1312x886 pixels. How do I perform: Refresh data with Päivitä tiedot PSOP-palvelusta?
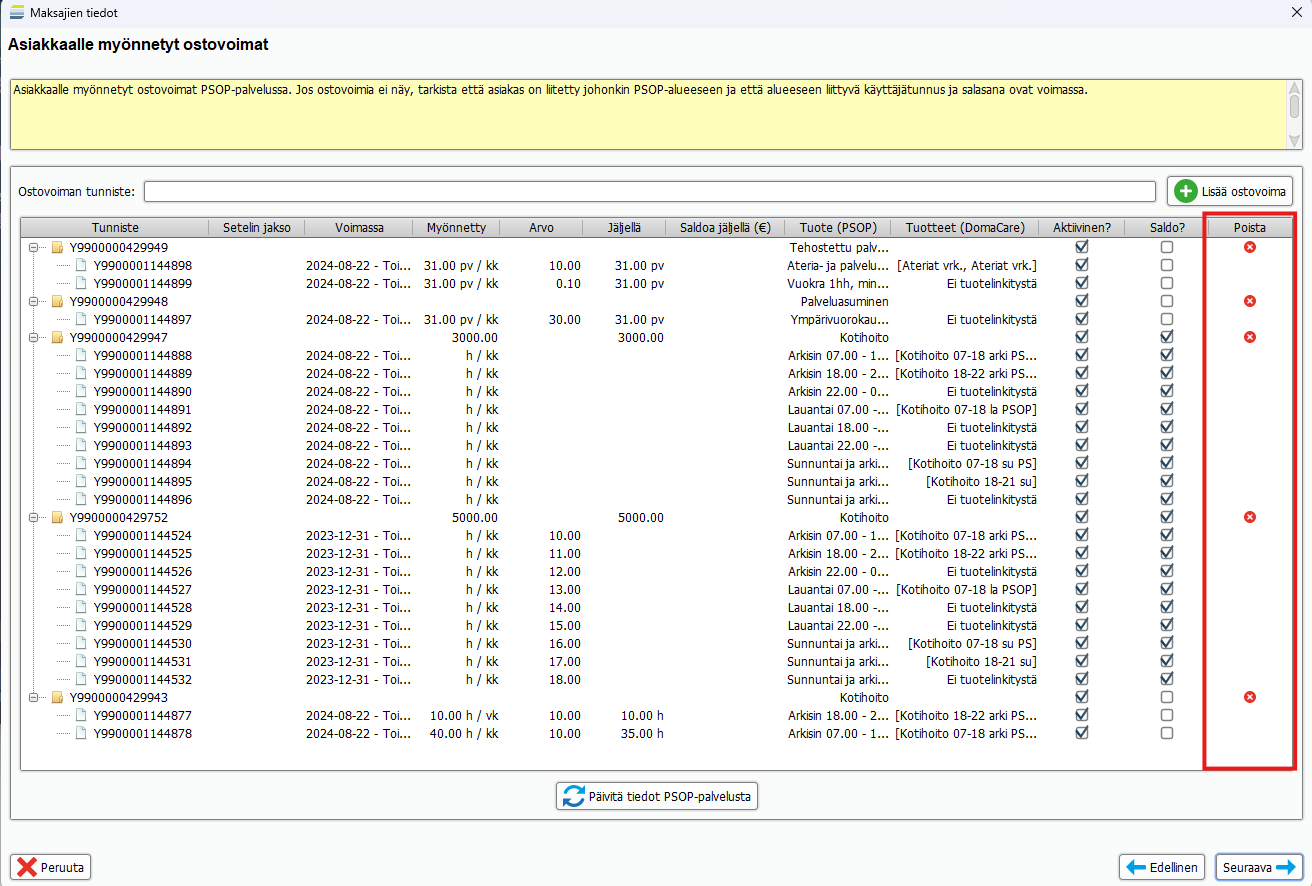click(x=657, y=797)
